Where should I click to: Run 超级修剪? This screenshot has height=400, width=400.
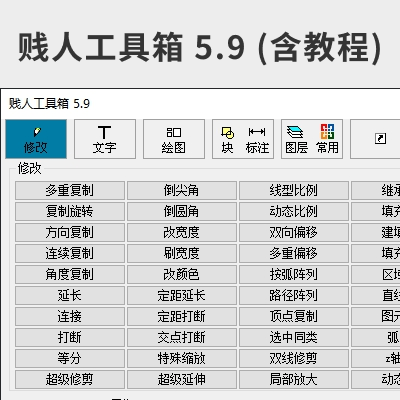70,379
